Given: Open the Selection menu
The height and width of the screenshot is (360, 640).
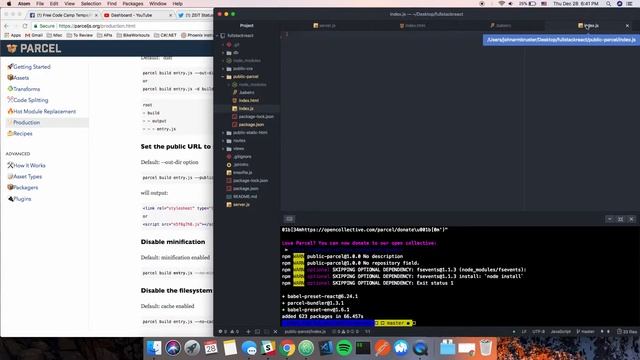Looking at the screenshot, I should pyautogui.click(x=91, y=4).
